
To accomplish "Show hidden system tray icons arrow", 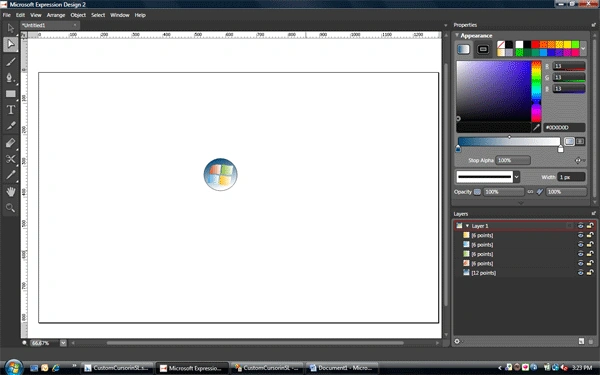I will (x=499, y=368).
